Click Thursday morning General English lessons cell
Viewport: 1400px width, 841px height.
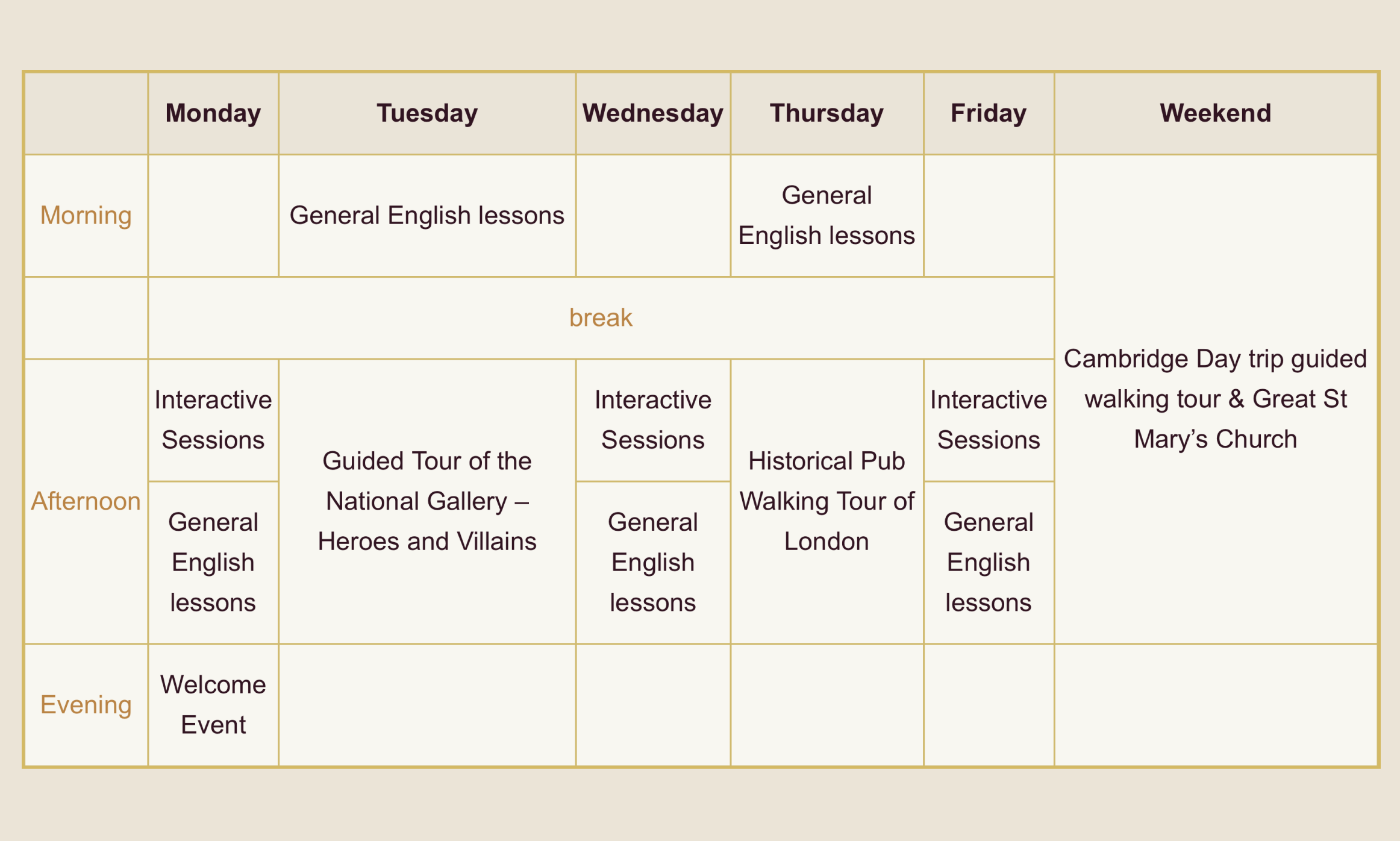coord(827,216)
